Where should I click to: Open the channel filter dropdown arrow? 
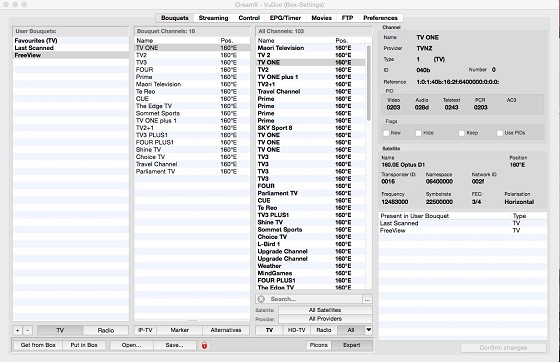click(369, 330)
